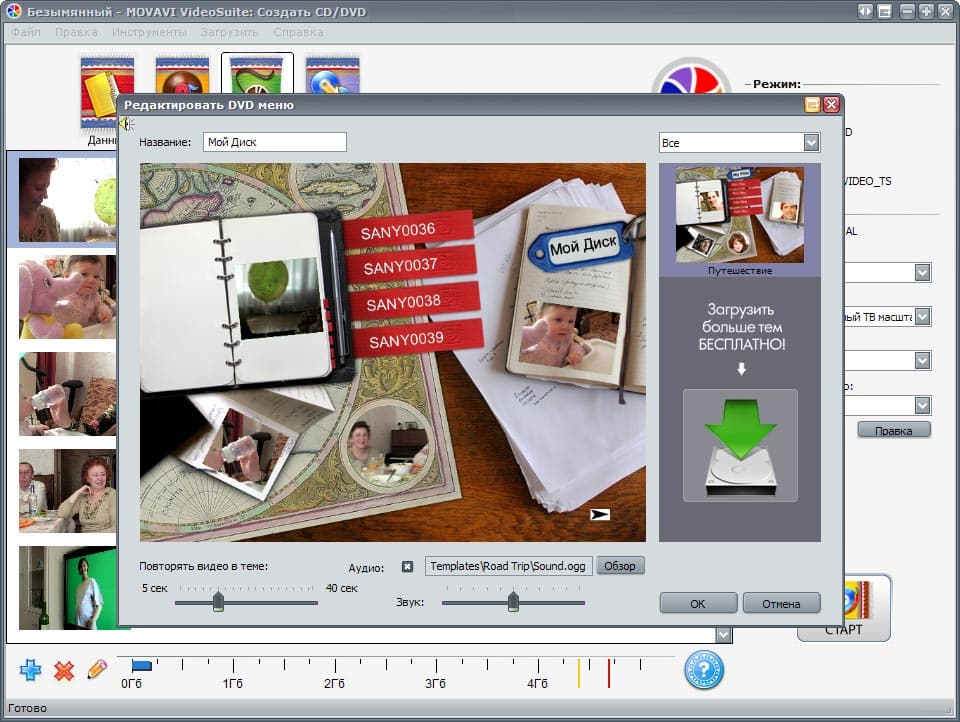
Task: Select the Путешествие theme thumbnail
Action: coord(740,220)
